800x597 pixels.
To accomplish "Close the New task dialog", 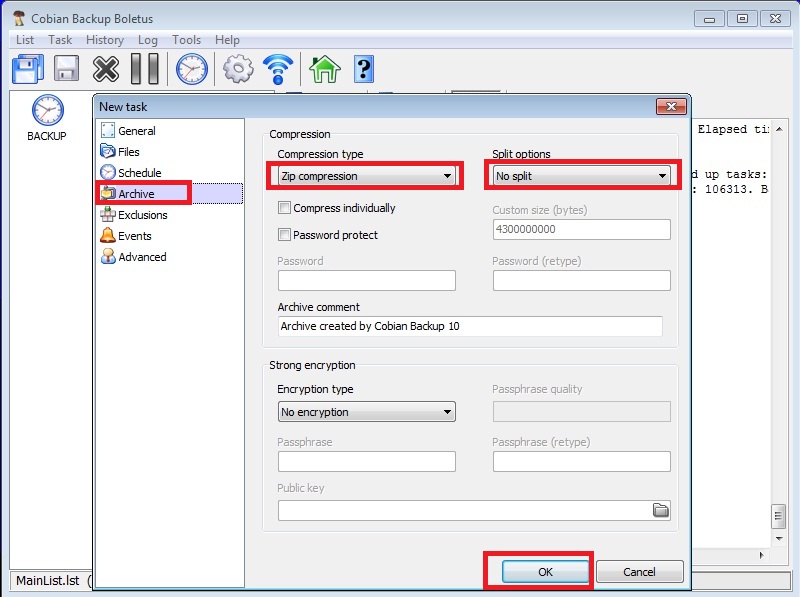I will point(671,106).
